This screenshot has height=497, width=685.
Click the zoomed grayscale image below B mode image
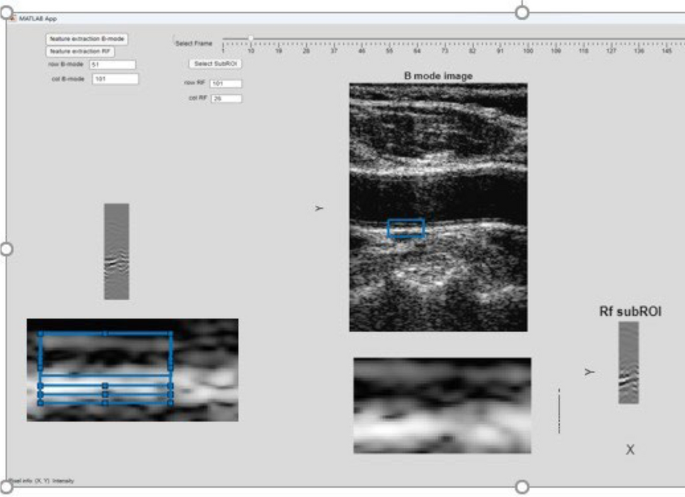442,395
